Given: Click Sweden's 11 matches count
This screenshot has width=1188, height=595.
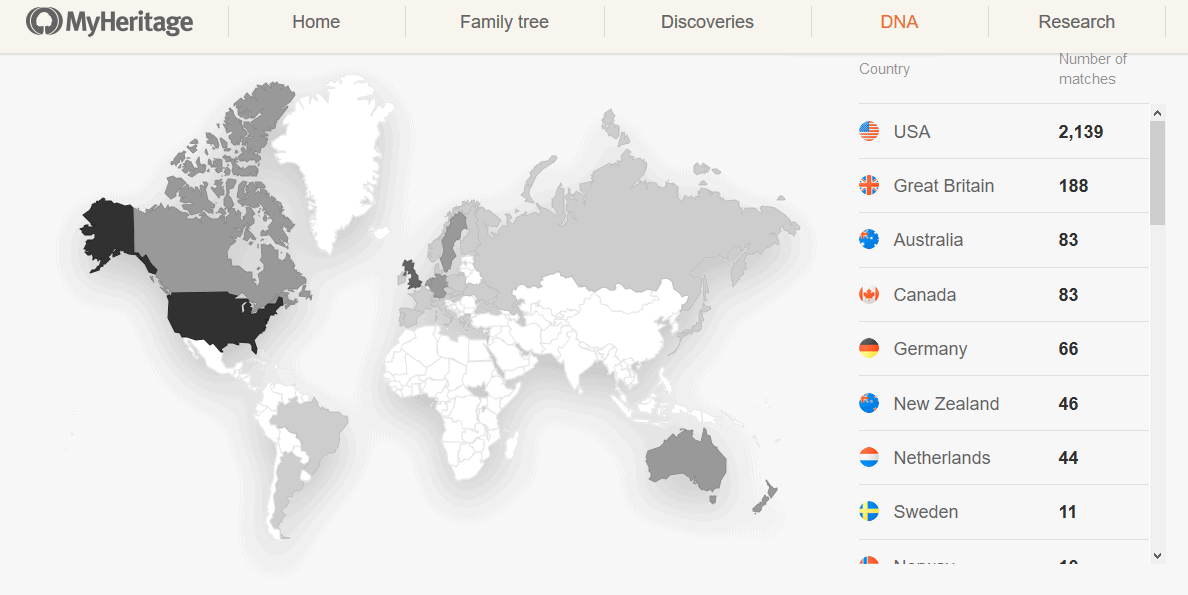Looking at the screenshot, I should tap(1068, 512).
